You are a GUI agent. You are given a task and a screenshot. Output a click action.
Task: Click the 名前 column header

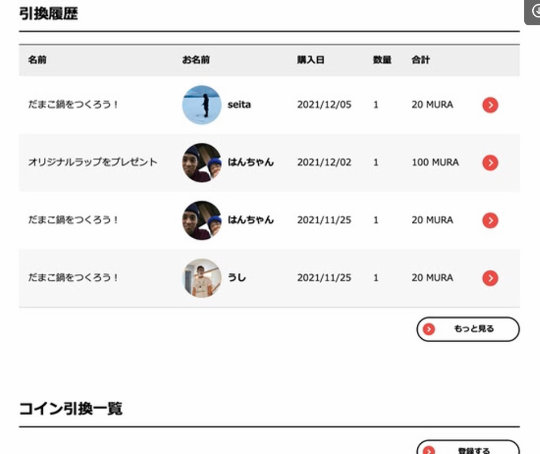37,60
